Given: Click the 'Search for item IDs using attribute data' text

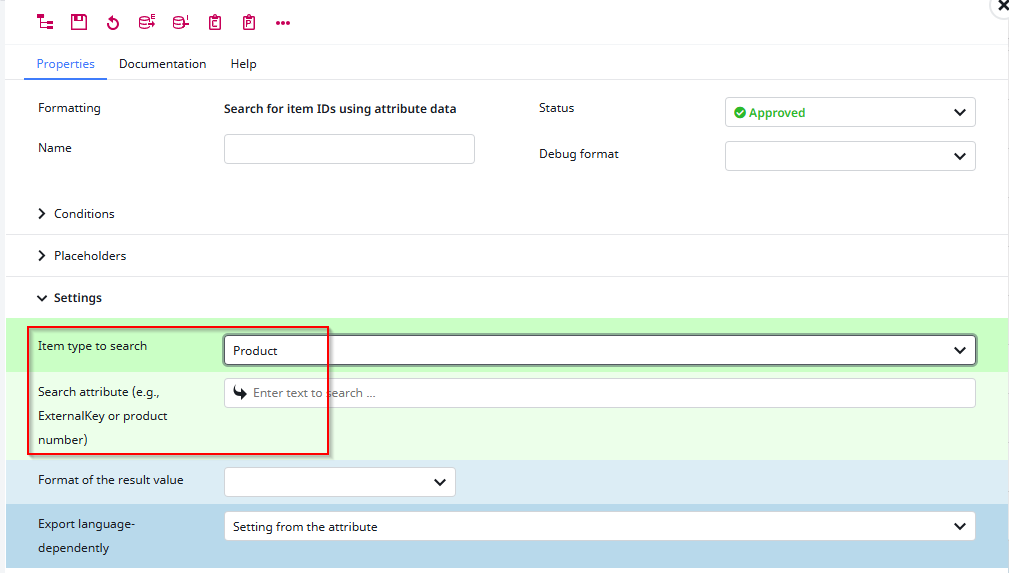Looking at the screenshot, I should (340, 109).
